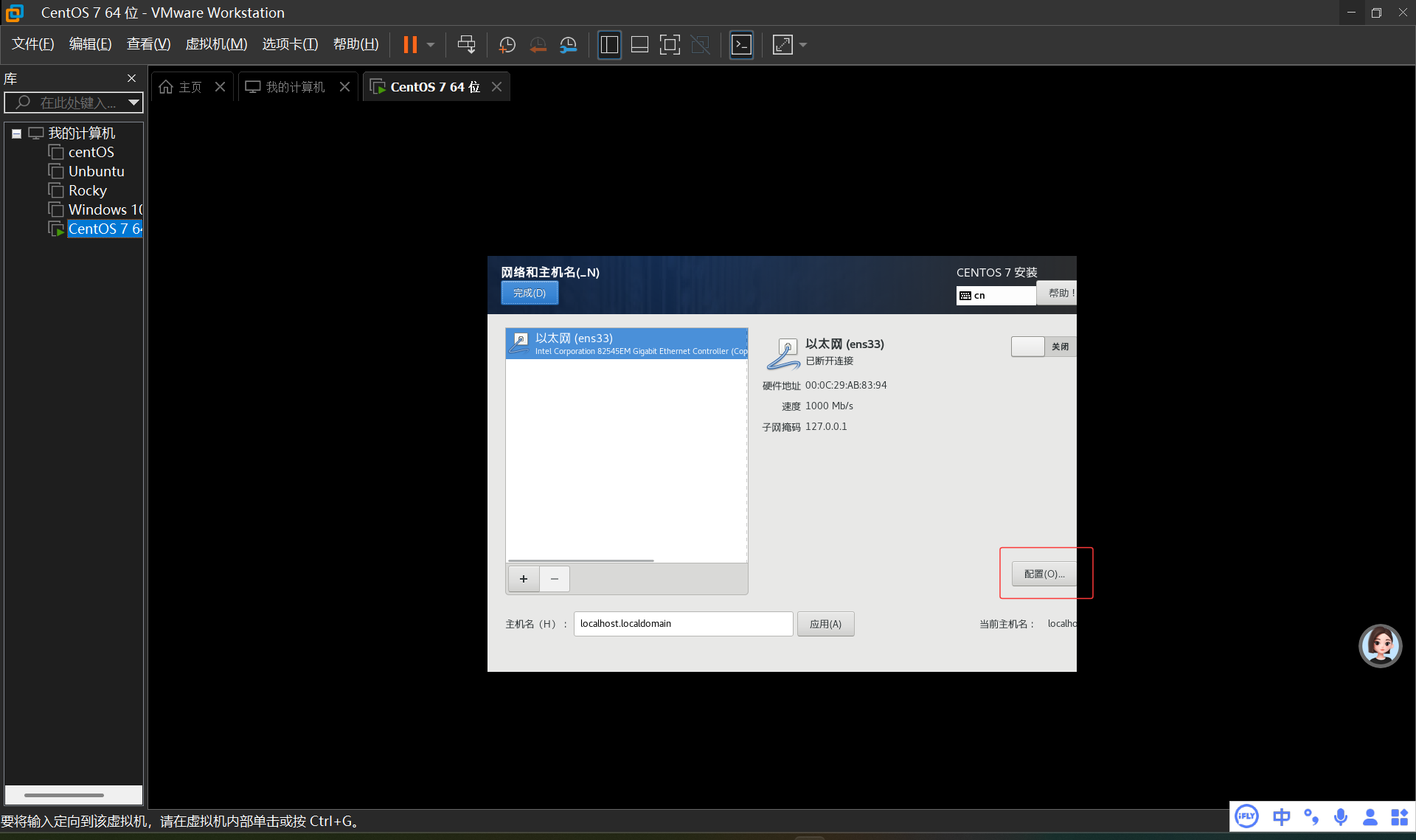Click the stretch guest display icon

(782, 45)
